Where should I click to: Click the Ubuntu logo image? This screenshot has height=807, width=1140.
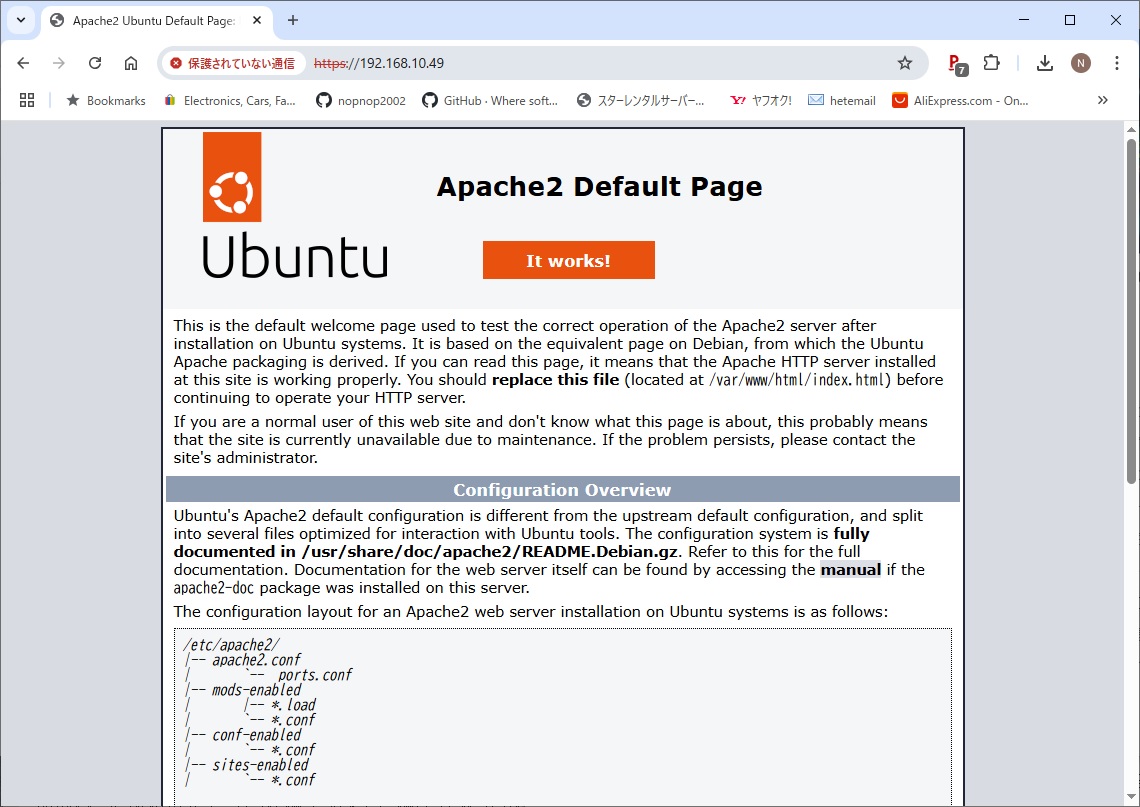[294, 205]
